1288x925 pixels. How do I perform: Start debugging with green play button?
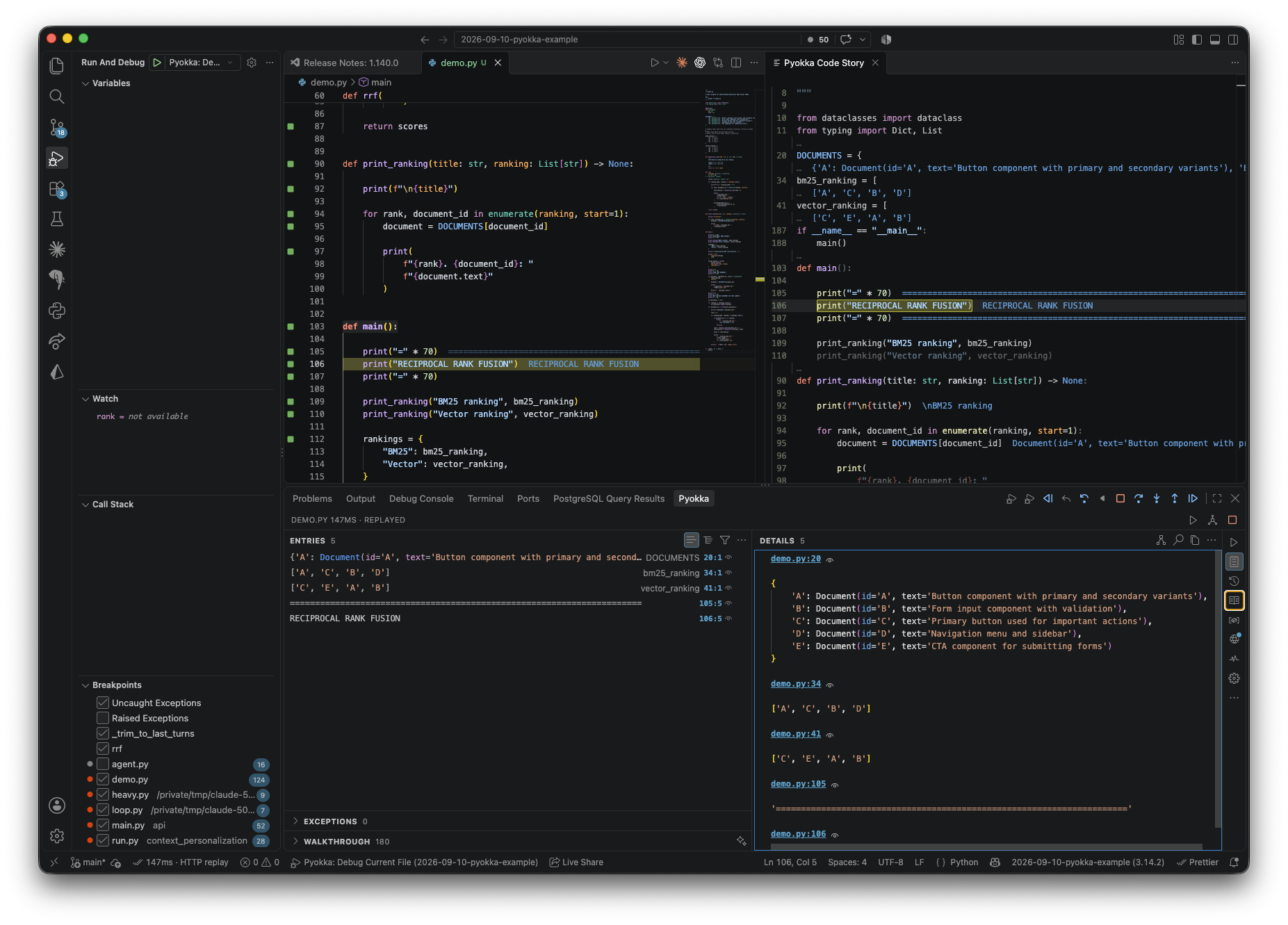pos(157,63)
